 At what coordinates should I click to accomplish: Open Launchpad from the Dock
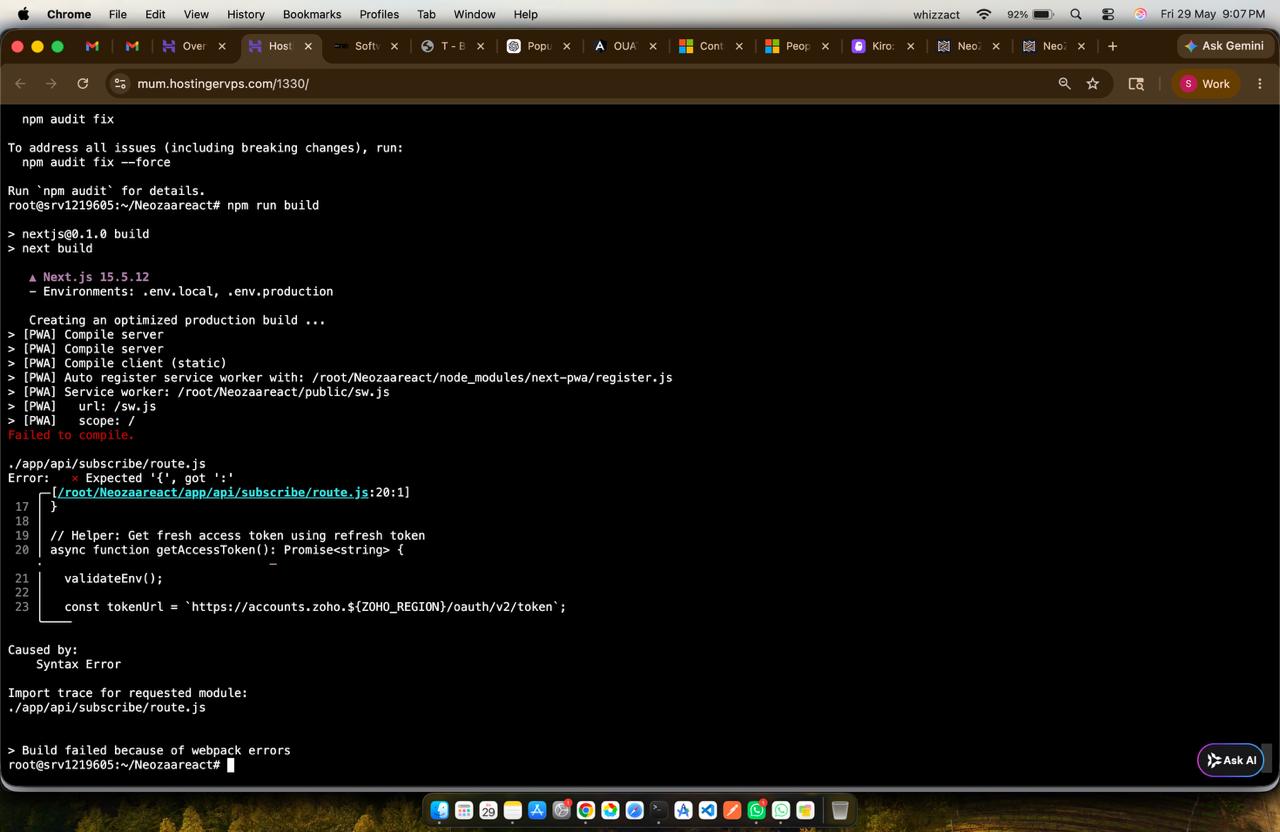tap(464, 810)
